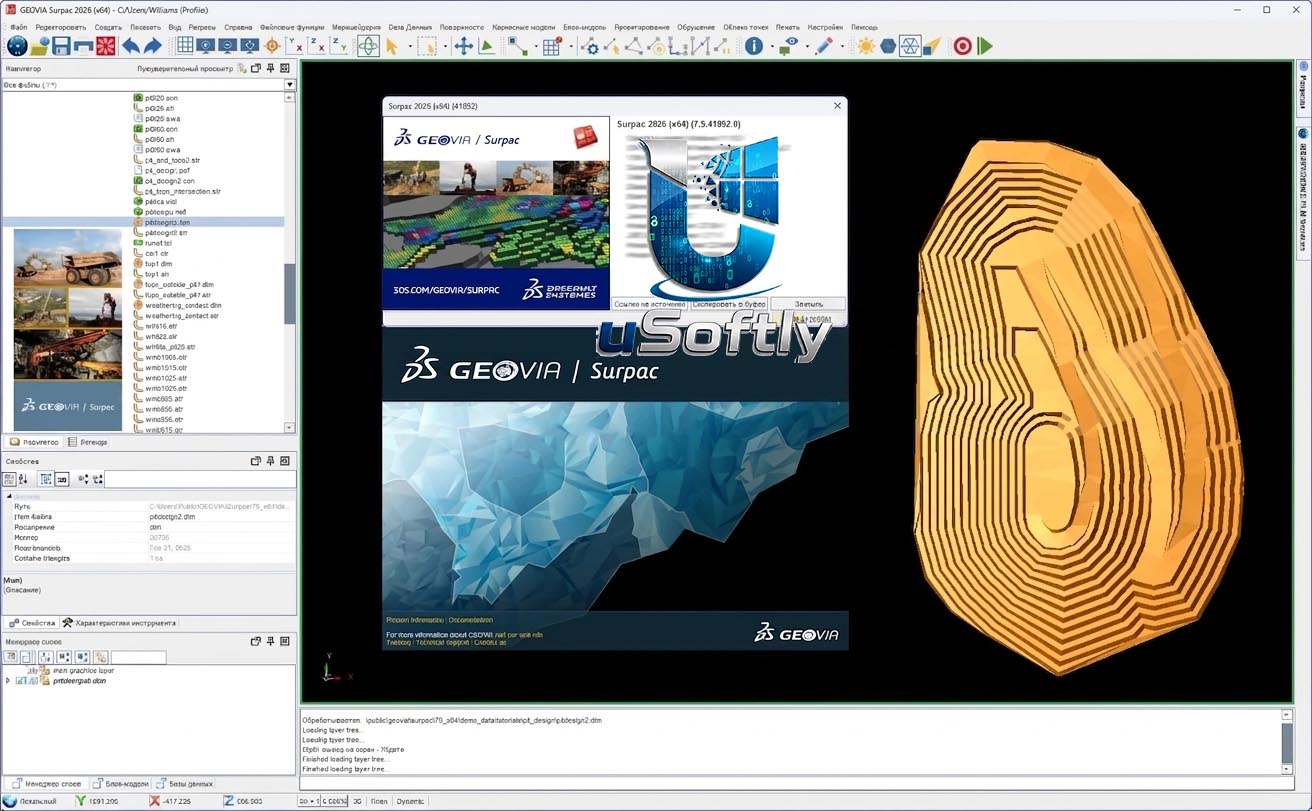1312x811 pixels.
Task: Click the green Play macro arrow
Action: [985, 46]
